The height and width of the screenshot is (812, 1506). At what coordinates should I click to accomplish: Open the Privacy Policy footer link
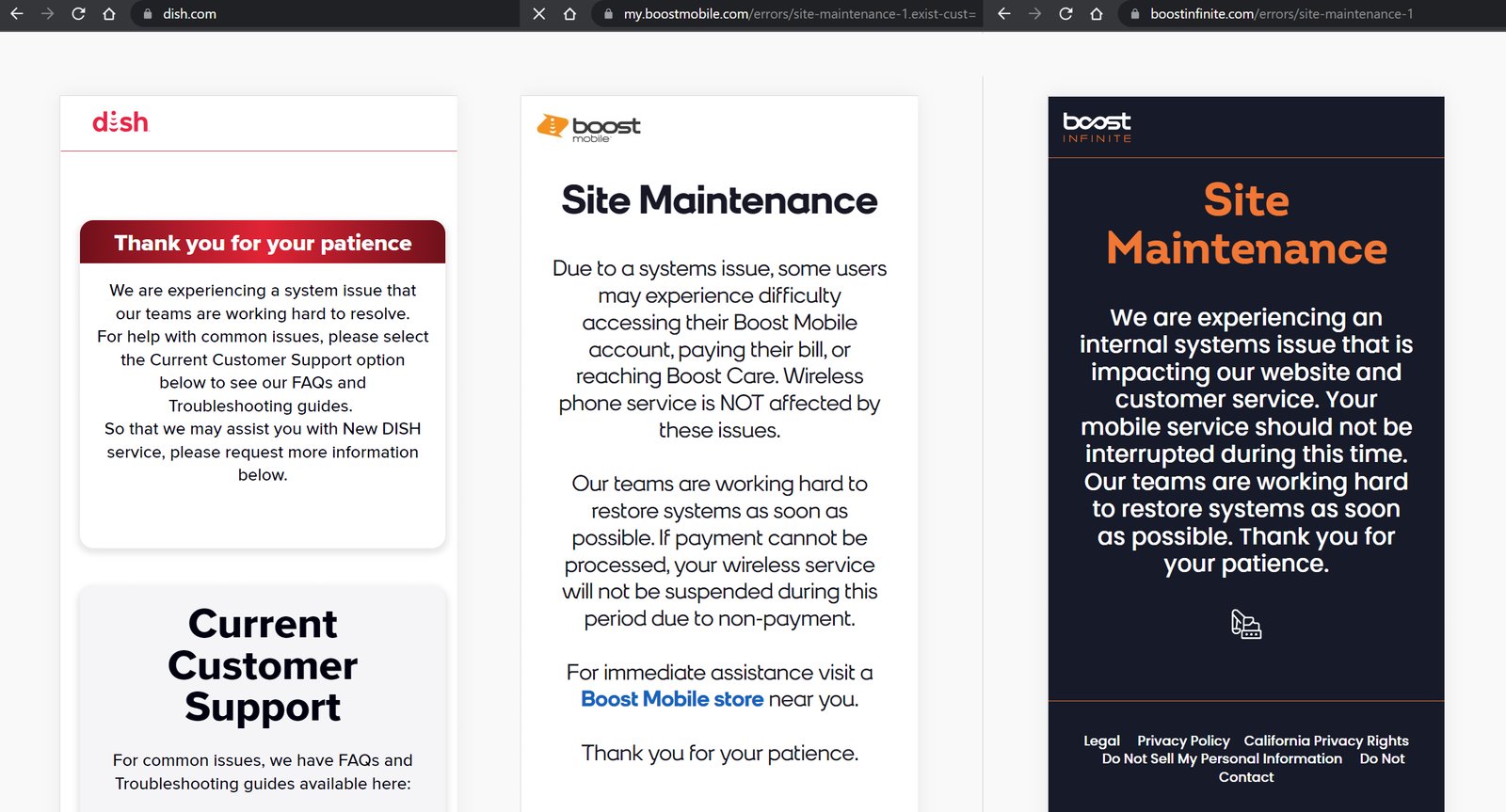(1183, 741)
